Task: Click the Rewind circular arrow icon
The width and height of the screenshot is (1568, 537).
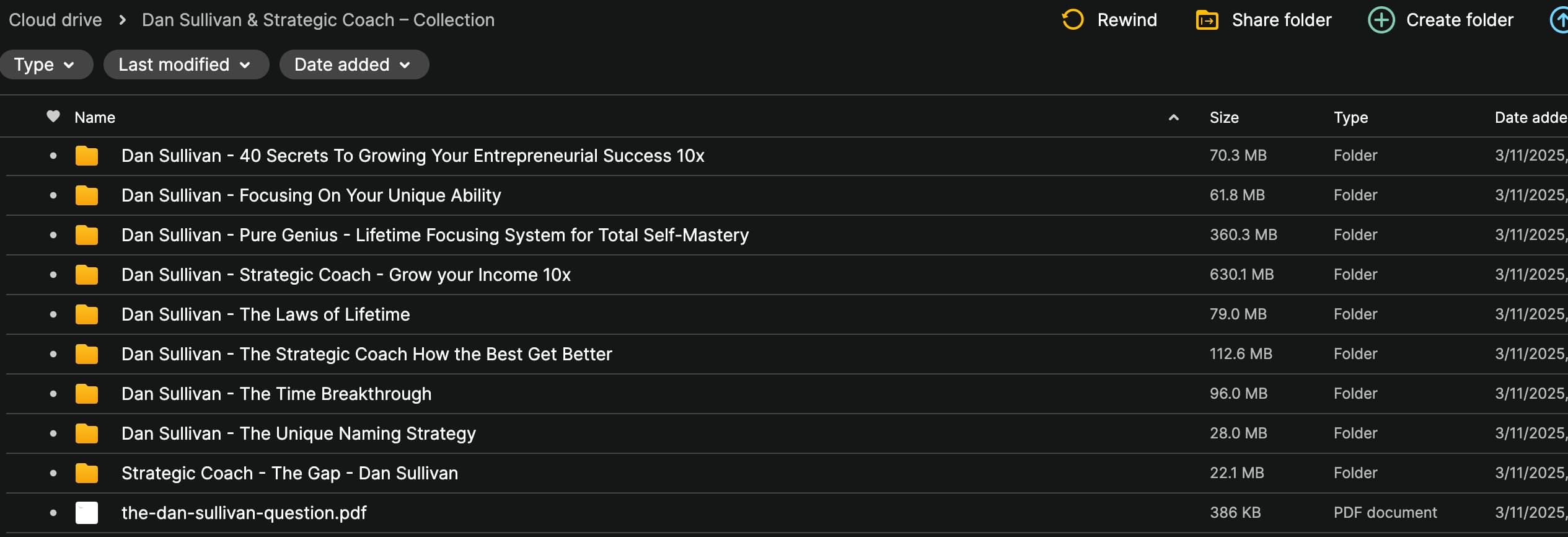Action: click(x=1073, y=20)
